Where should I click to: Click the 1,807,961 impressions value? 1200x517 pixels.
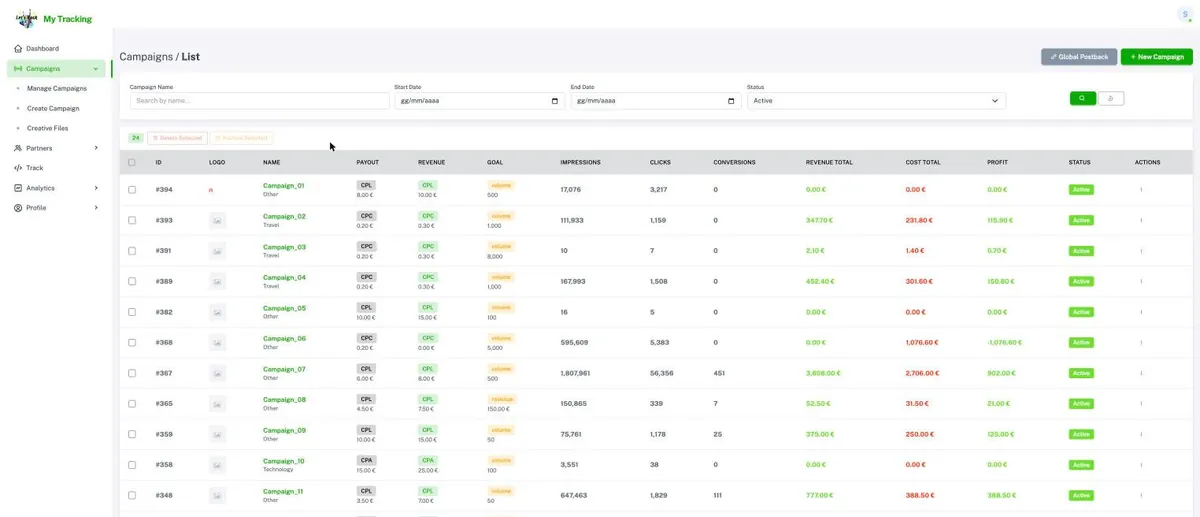coord(576,373)
